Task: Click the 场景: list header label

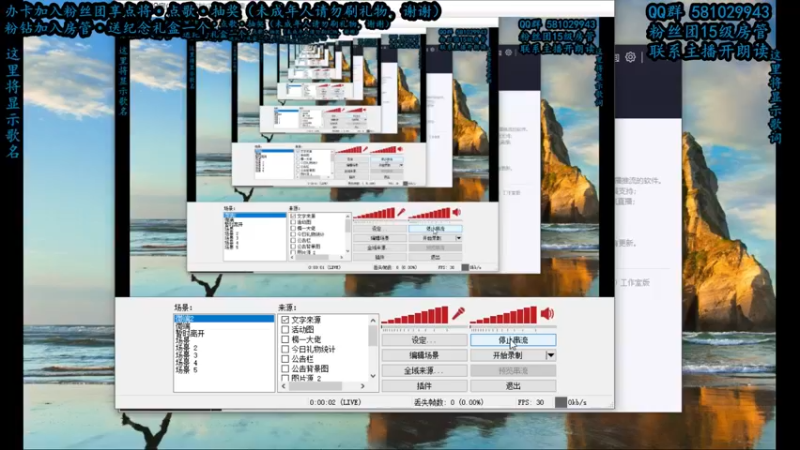Action: click(x=183, y=307)
